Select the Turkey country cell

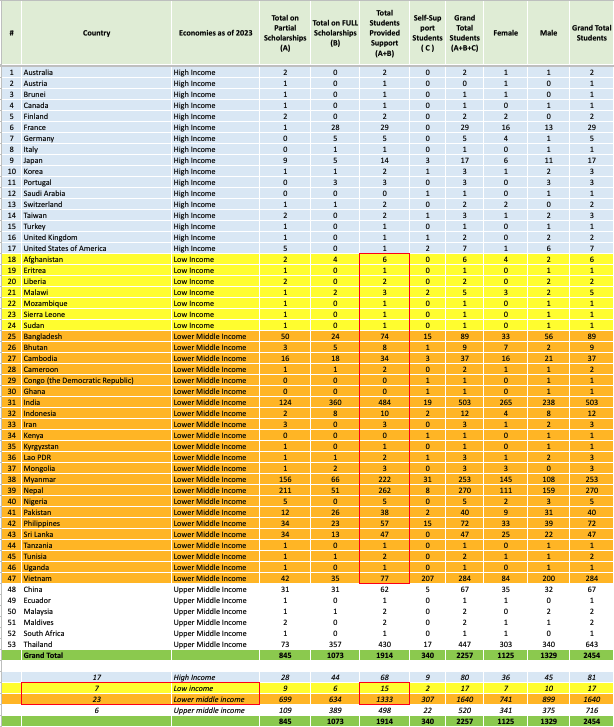click(x=96, y=226)
